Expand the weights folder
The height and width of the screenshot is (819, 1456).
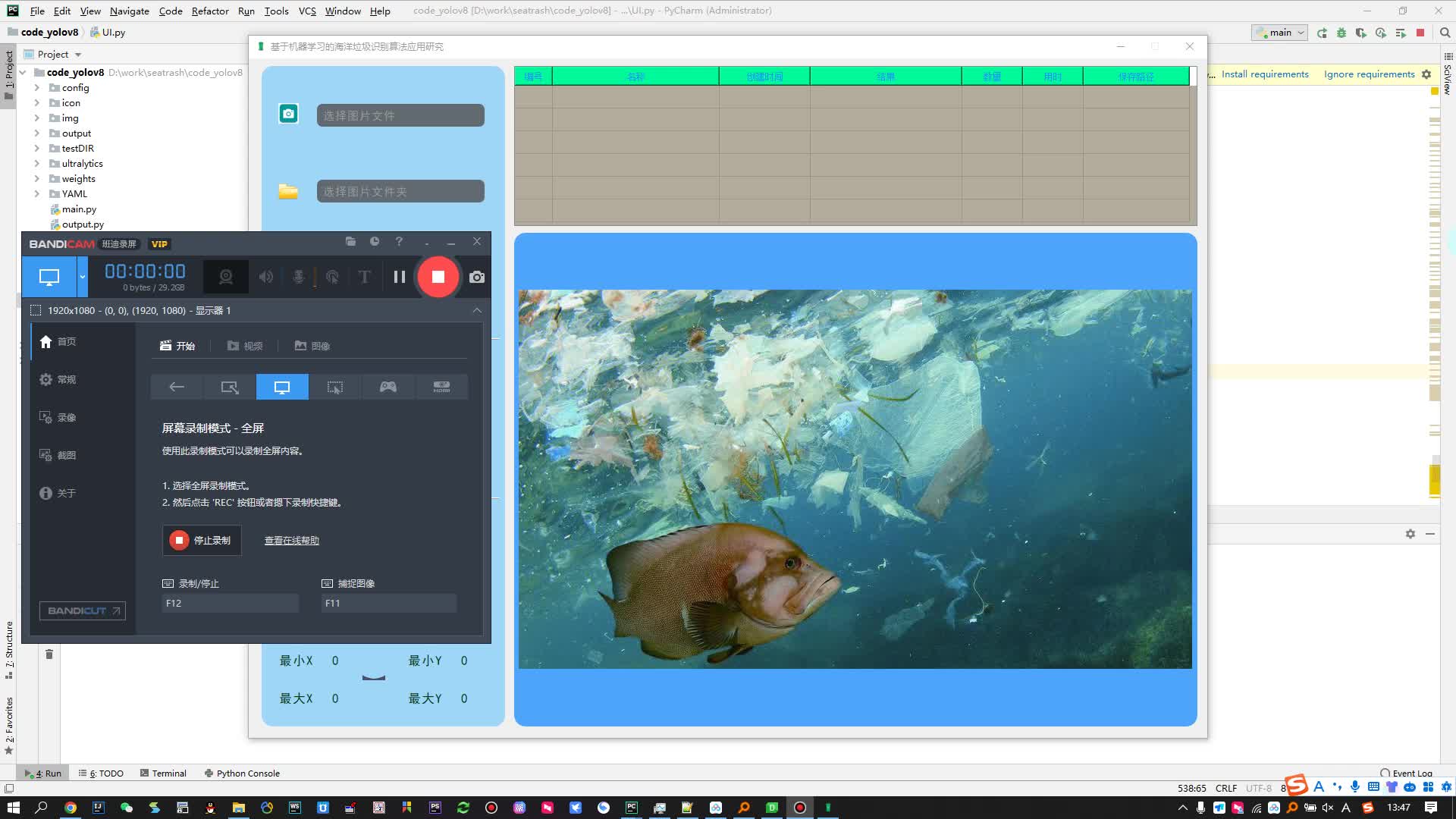click(36, 179)
